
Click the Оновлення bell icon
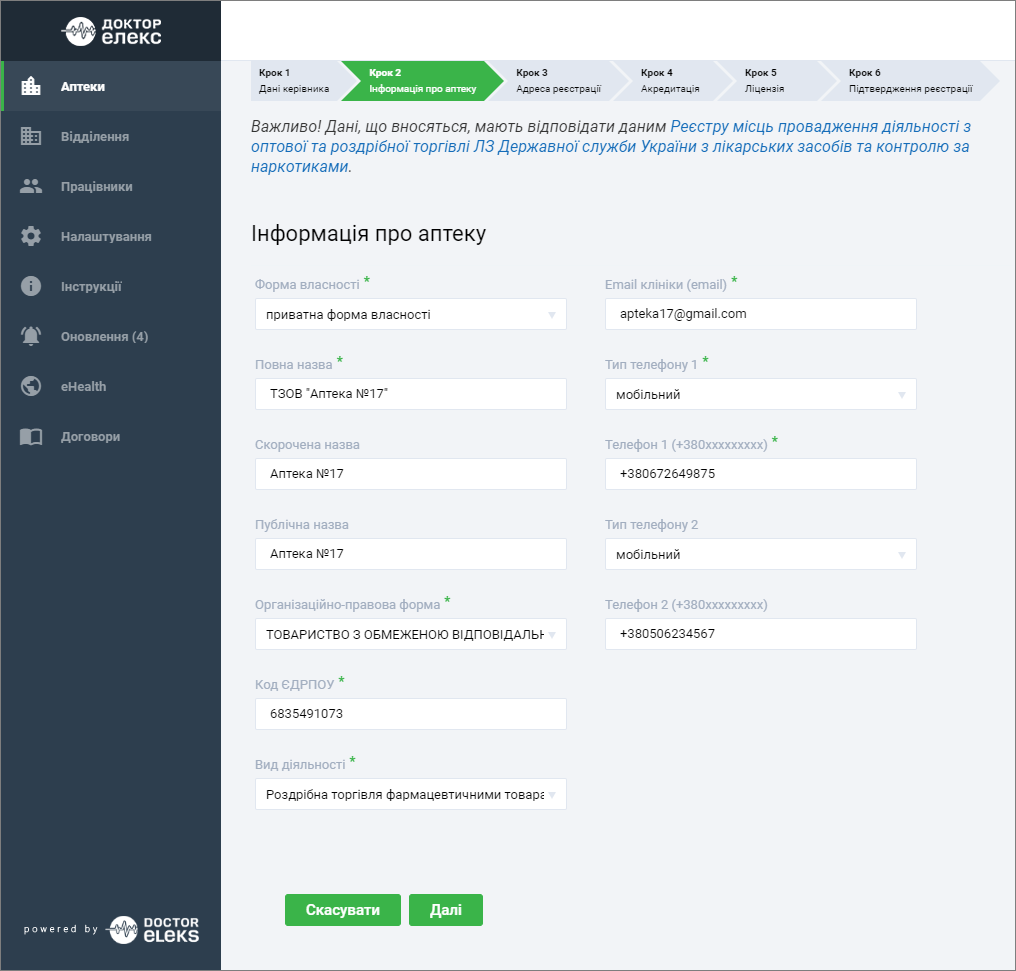(30, 336)
